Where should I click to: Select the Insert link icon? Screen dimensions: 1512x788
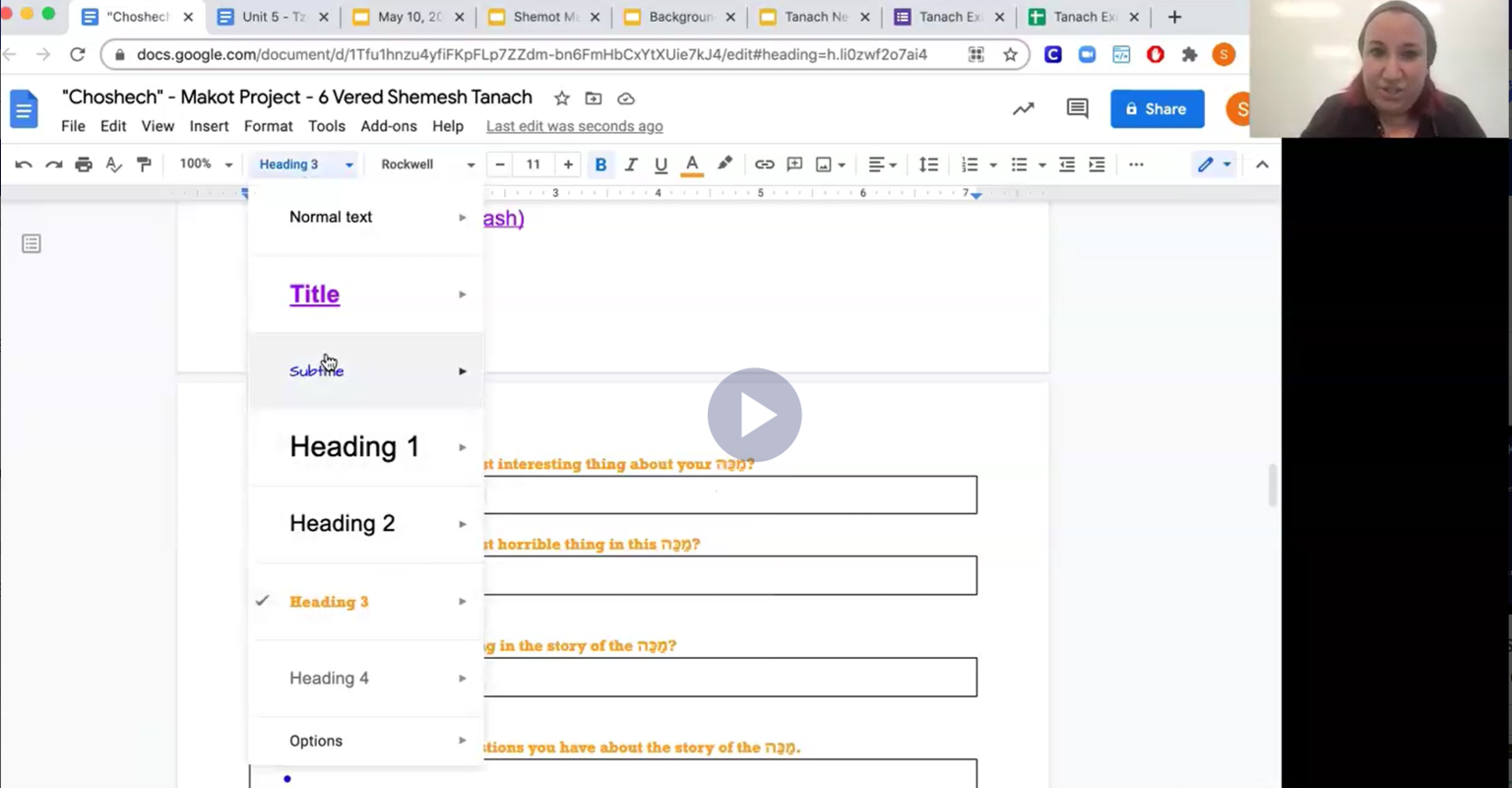click(x=765, y=164)
